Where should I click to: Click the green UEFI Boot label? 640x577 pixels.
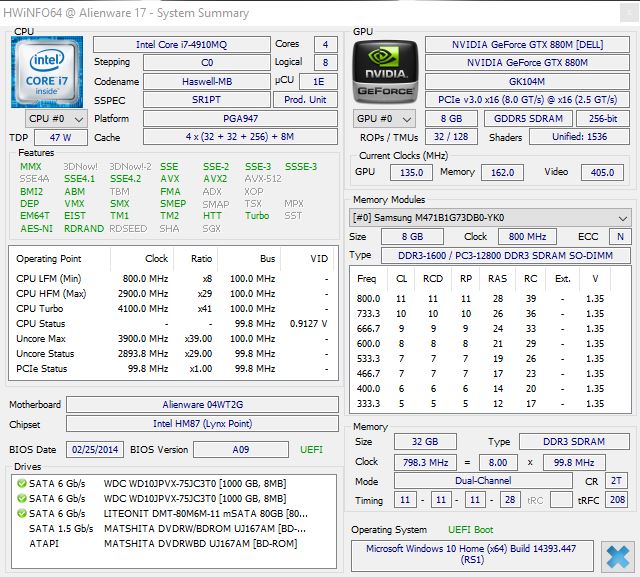pos(470,530)
